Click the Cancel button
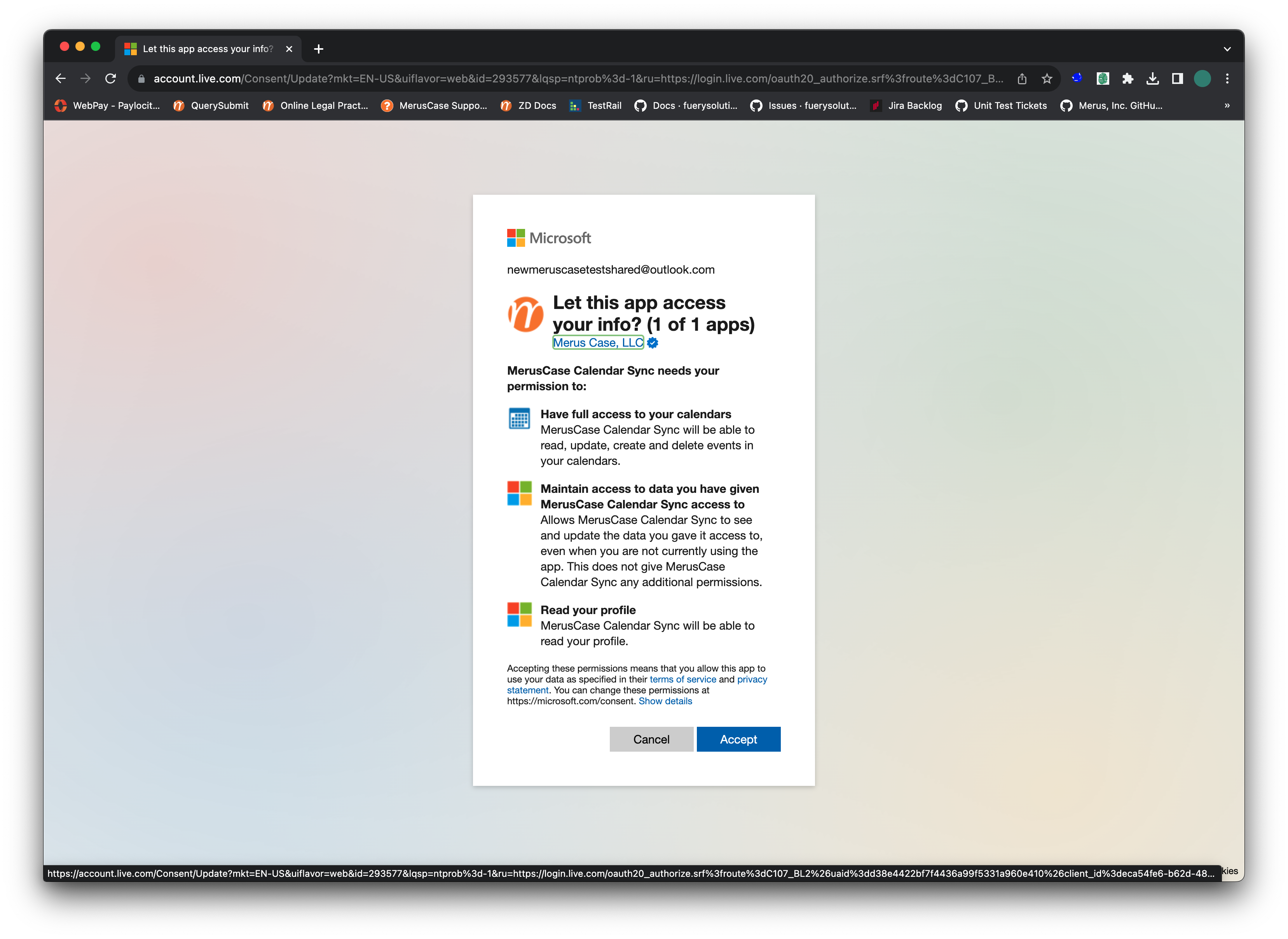This screenshot has width=1288, height=939. pyautogui.click(x=651, y=739)
